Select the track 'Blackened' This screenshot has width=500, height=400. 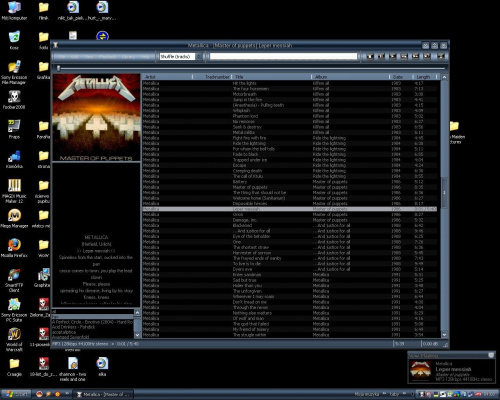pyautogui.click(x=289, y=225)
